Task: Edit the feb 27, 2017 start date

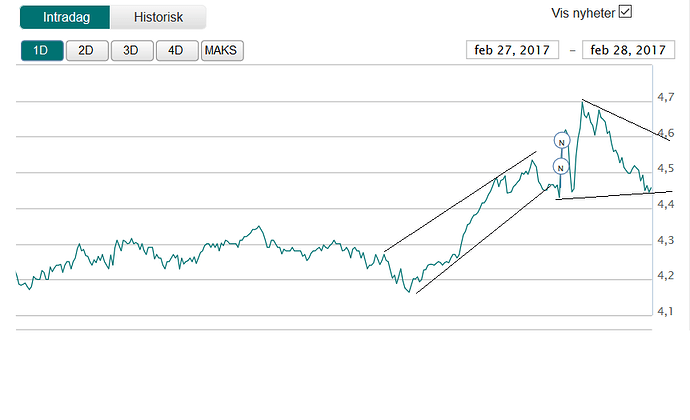Action: click(x=511, y=51)
